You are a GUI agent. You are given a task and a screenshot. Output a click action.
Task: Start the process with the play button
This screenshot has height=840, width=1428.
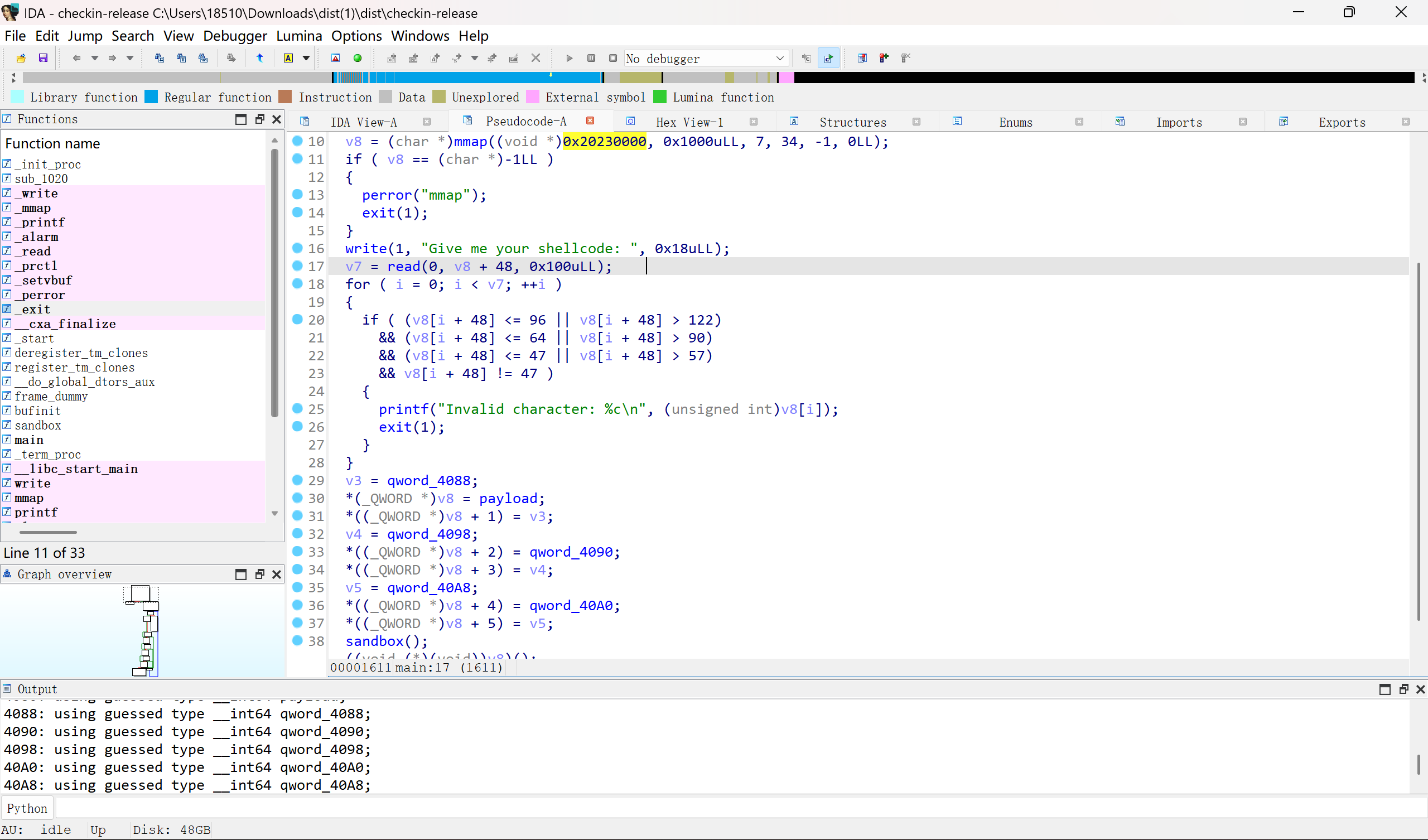570,58
